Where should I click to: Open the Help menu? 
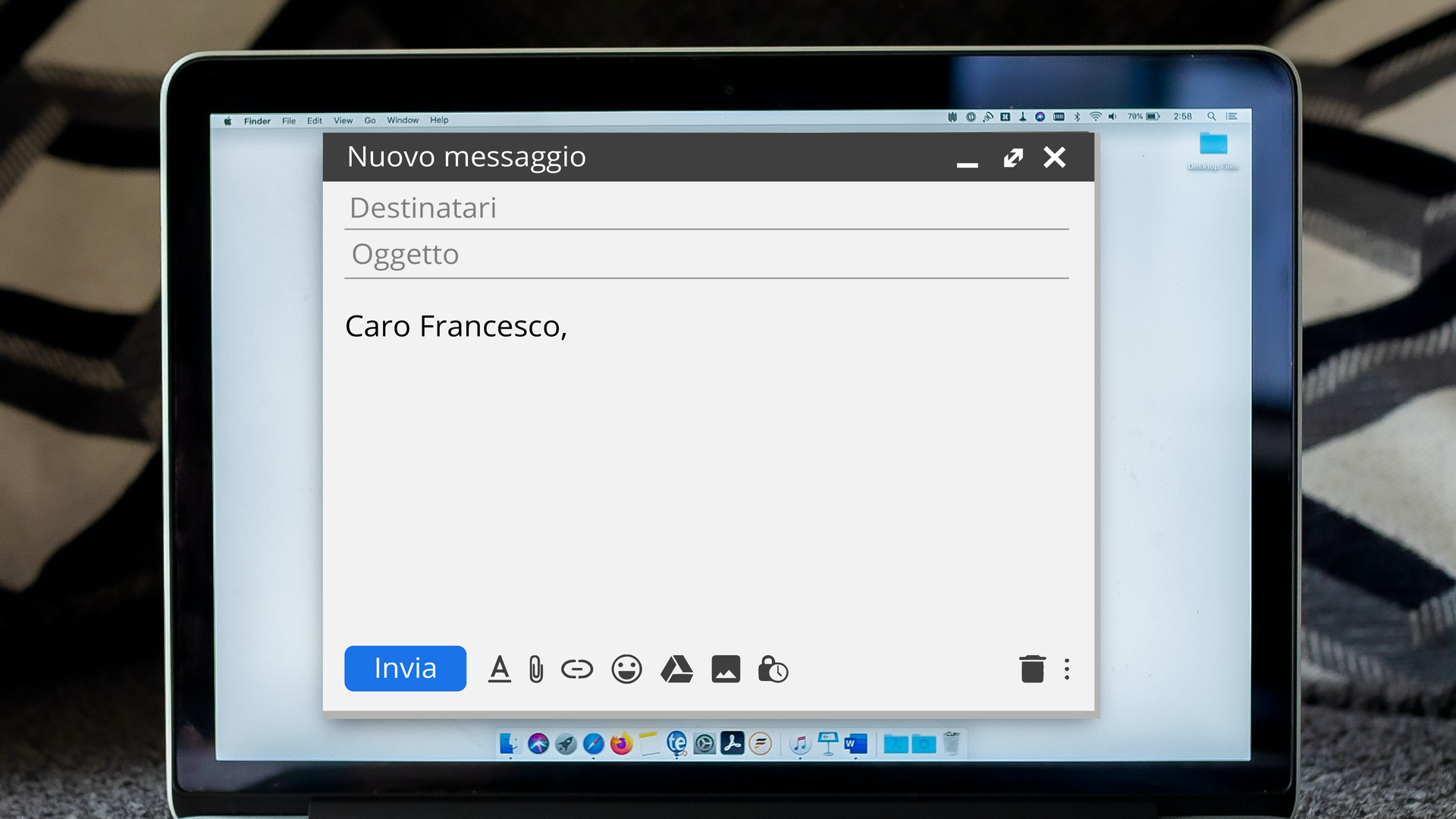tap(438, 120)
